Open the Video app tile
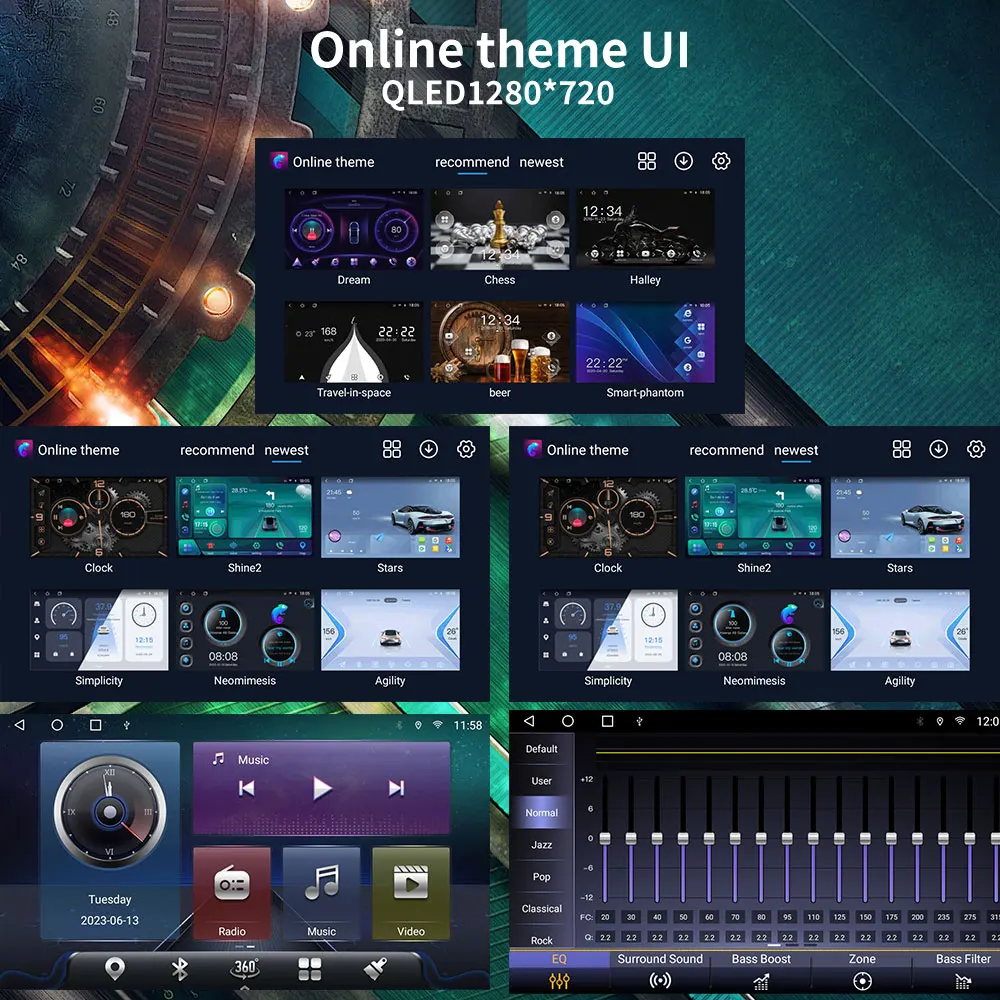 click(x=411, y=893)
